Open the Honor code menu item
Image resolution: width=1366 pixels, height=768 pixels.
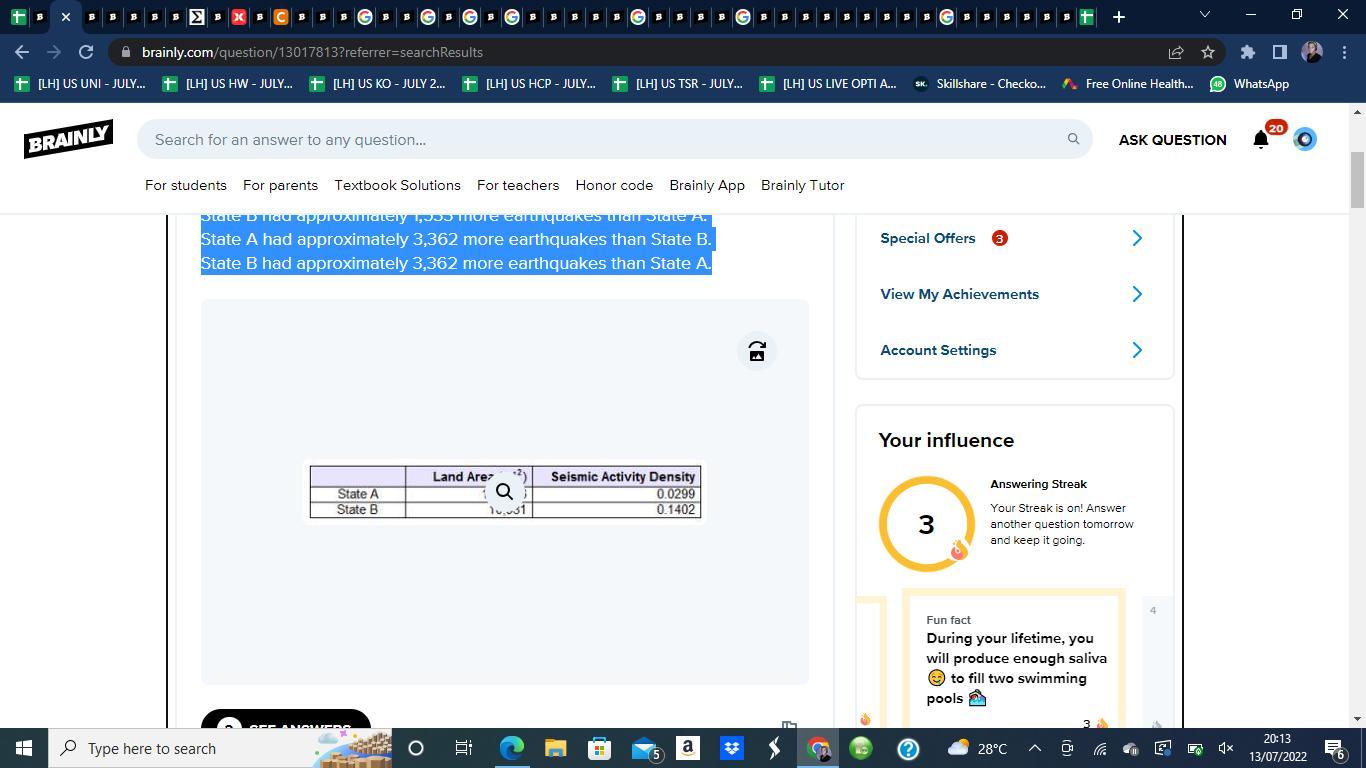[614, 185]
